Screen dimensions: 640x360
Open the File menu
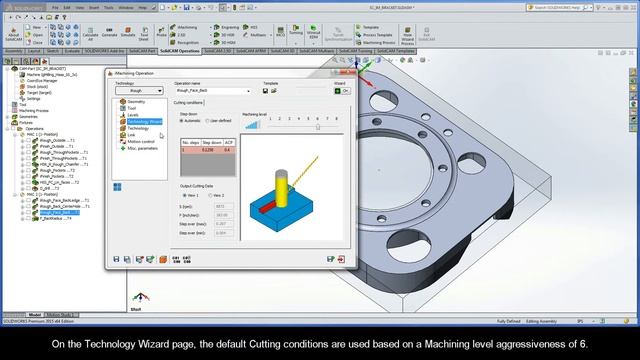coord(55,7)
